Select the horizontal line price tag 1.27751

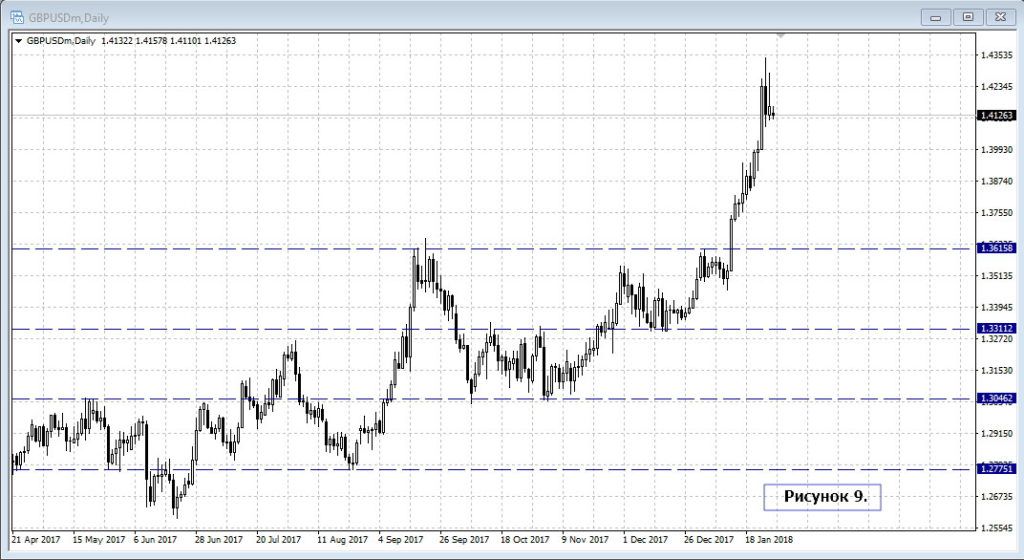[x=997, y=469]
